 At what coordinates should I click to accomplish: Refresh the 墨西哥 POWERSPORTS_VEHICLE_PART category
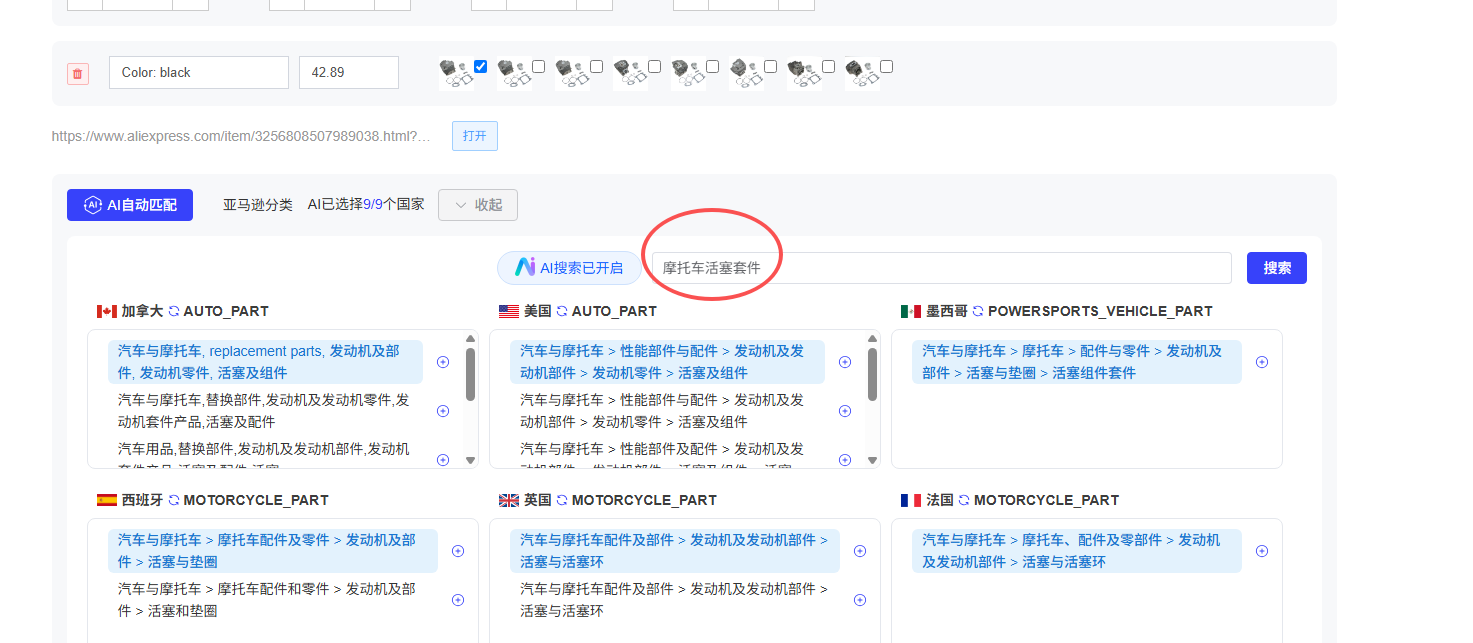coord(978,311)
